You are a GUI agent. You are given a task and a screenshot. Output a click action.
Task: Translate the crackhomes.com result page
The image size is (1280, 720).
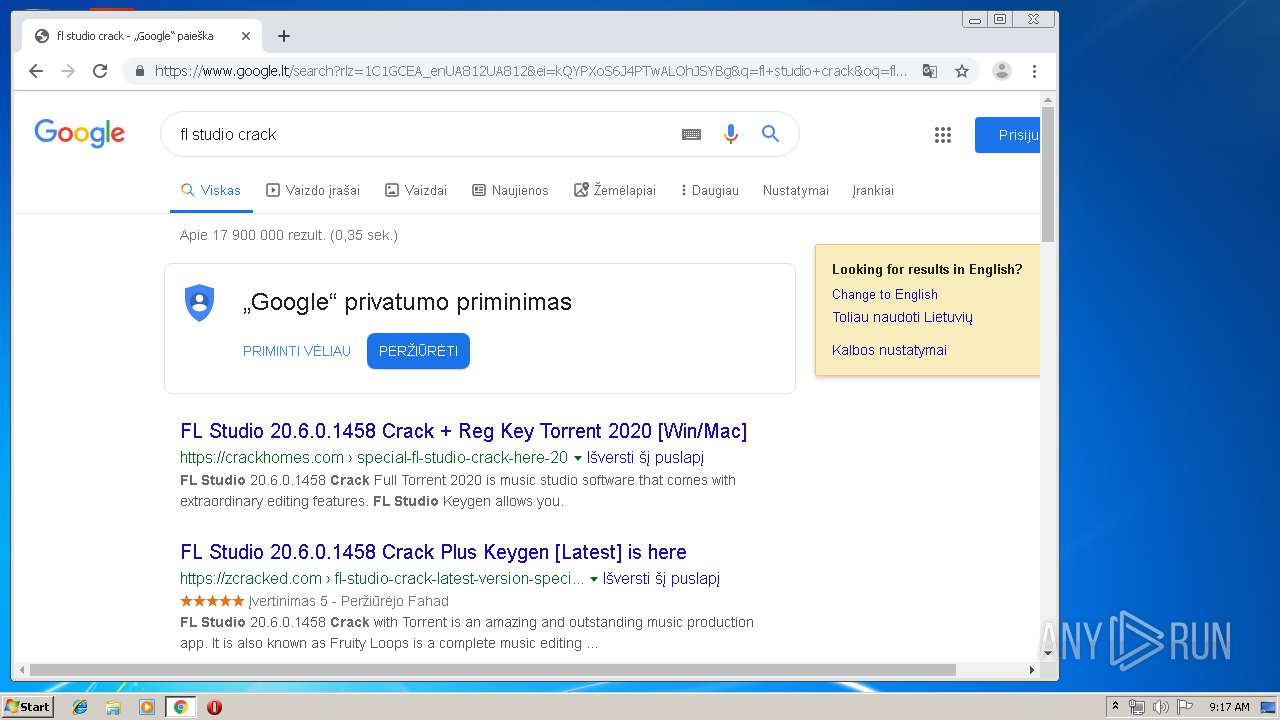pos(645,458)
